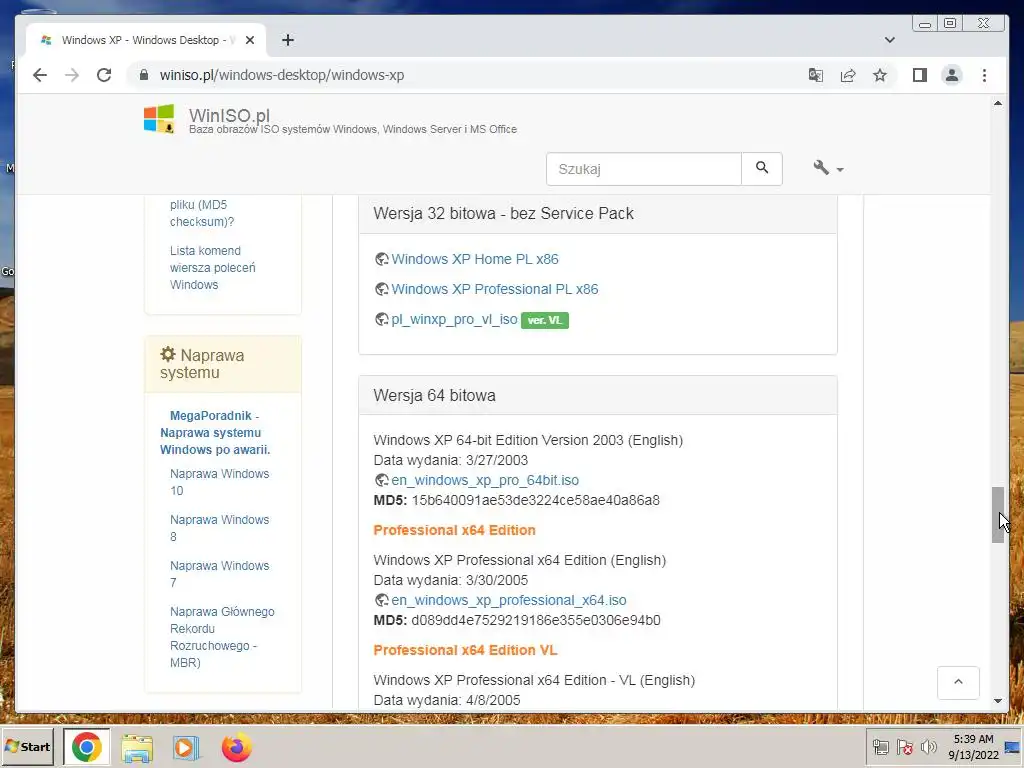The width and height of the screenshot is (1024, 768).
Task: Click the Action Center flag tray icon
Action: [904, 747]
